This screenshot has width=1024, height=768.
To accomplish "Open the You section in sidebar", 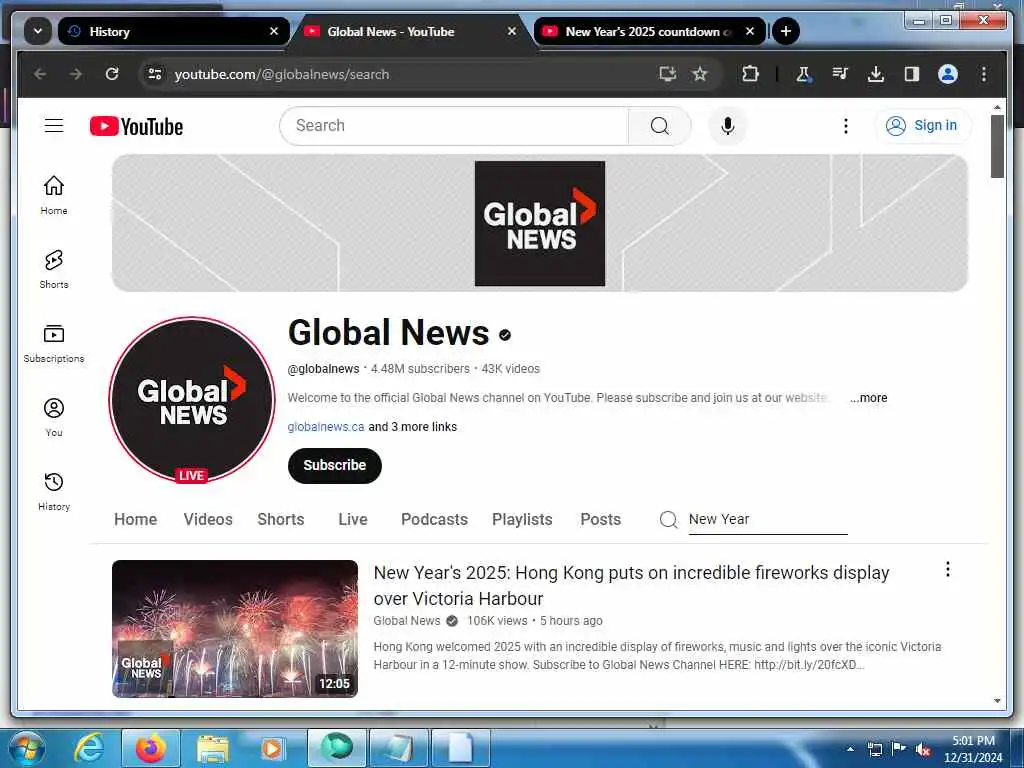I will pos(54,417).
